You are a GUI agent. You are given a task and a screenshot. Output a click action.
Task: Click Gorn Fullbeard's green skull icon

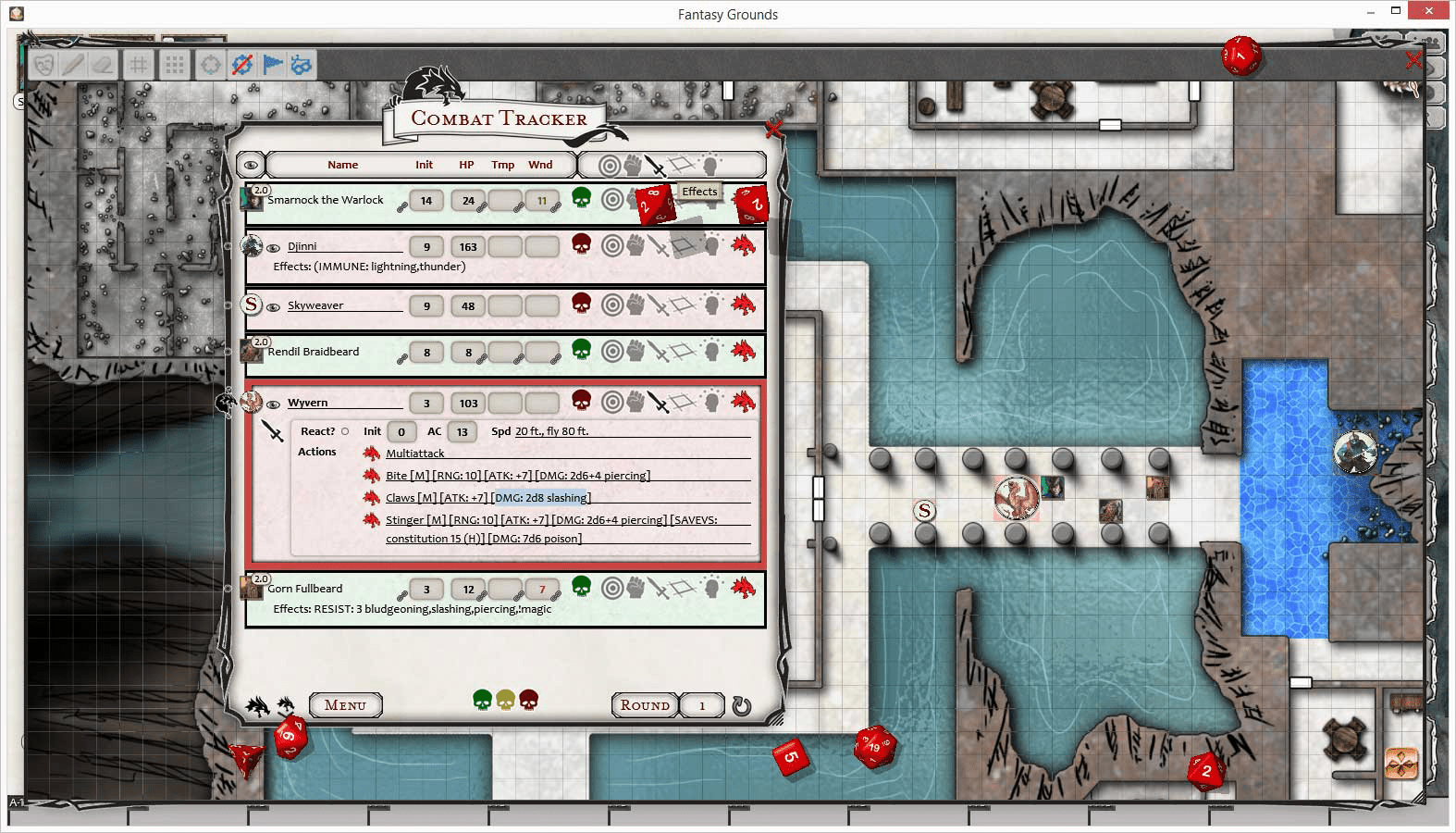tap(581, 586)
